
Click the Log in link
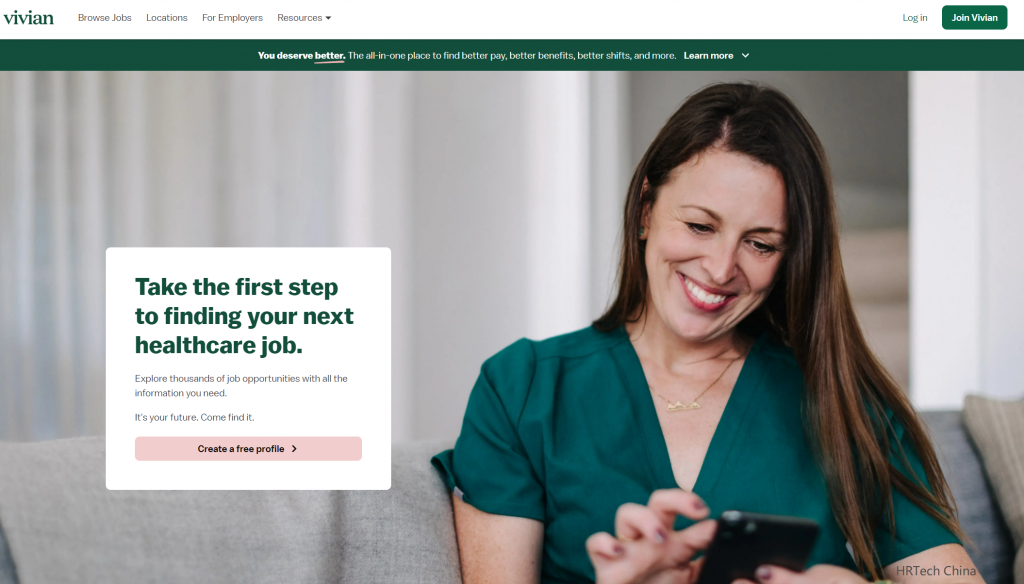click(x=914, y=18)
